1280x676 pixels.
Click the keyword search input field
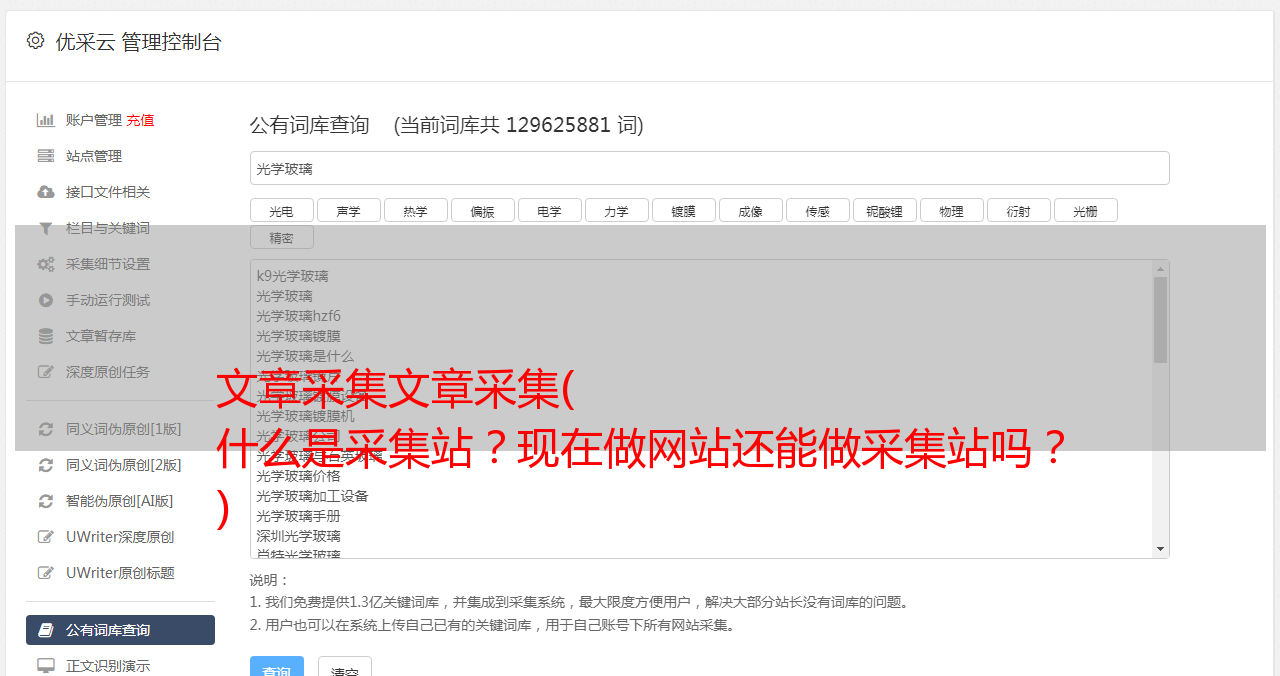pyautogui.click(x=709, y=168)
